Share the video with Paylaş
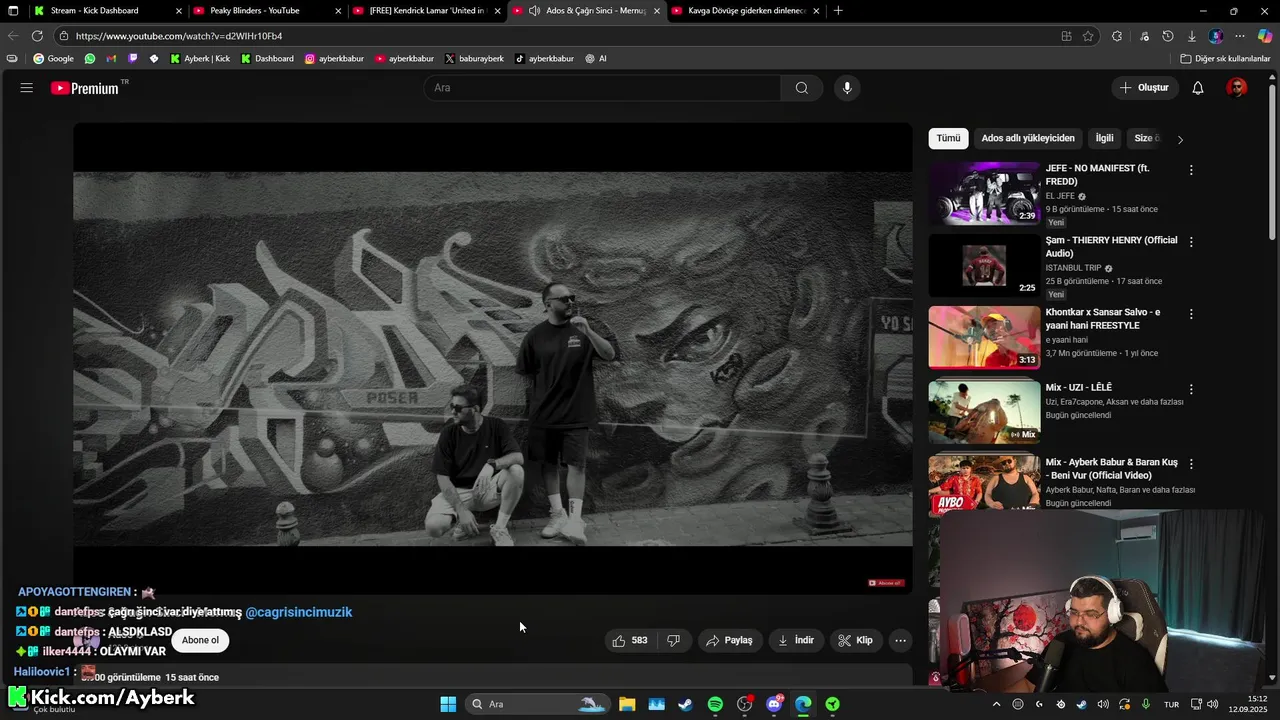This screenshot has height=720, width=1280. [728, 640]
